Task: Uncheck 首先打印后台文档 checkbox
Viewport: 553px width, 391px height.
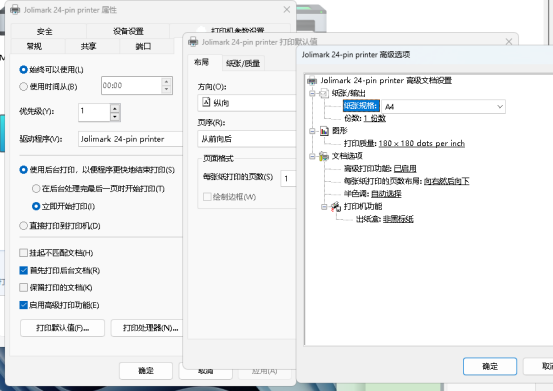Action: coord(23,270)
